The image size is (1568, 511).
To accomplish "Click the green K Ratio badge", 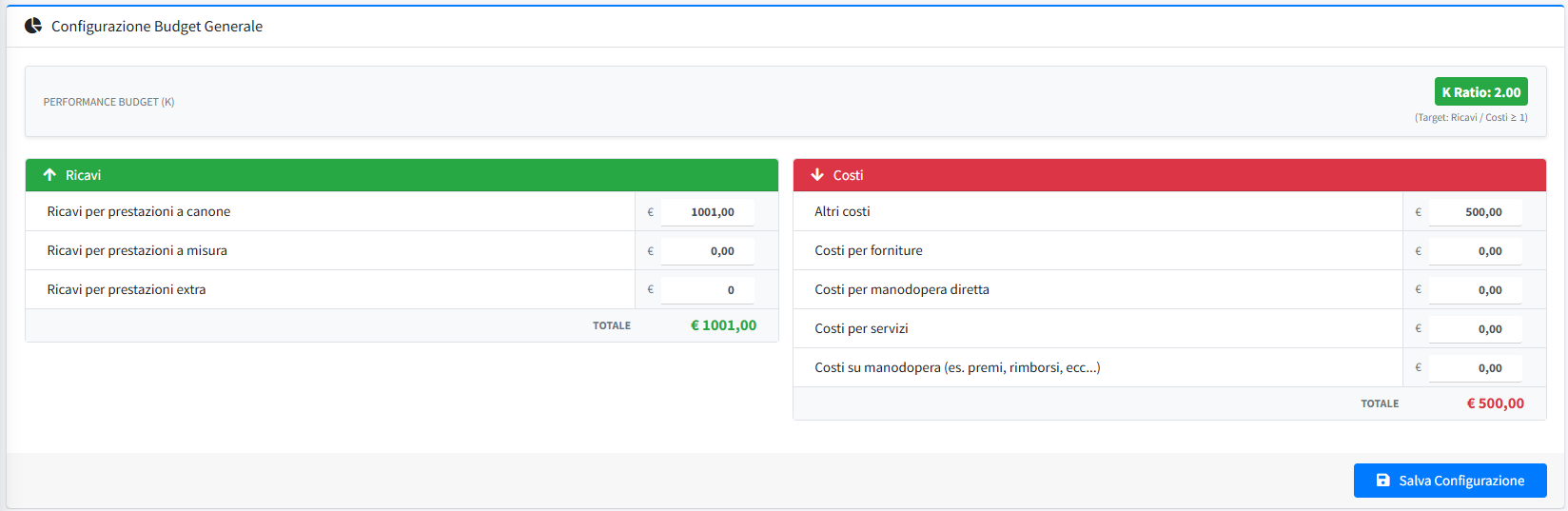I will click(x=1480, y=92).
